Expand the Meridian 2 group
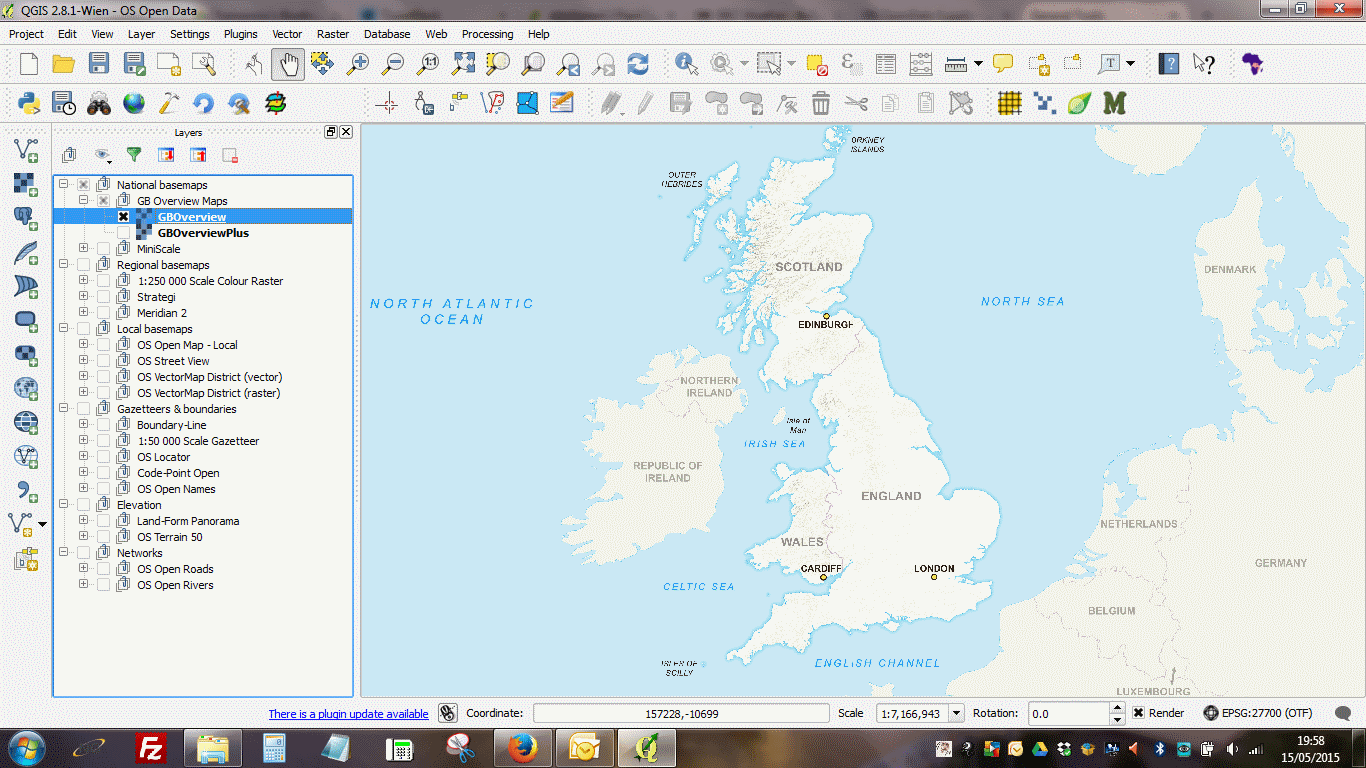 coord(84,313)
